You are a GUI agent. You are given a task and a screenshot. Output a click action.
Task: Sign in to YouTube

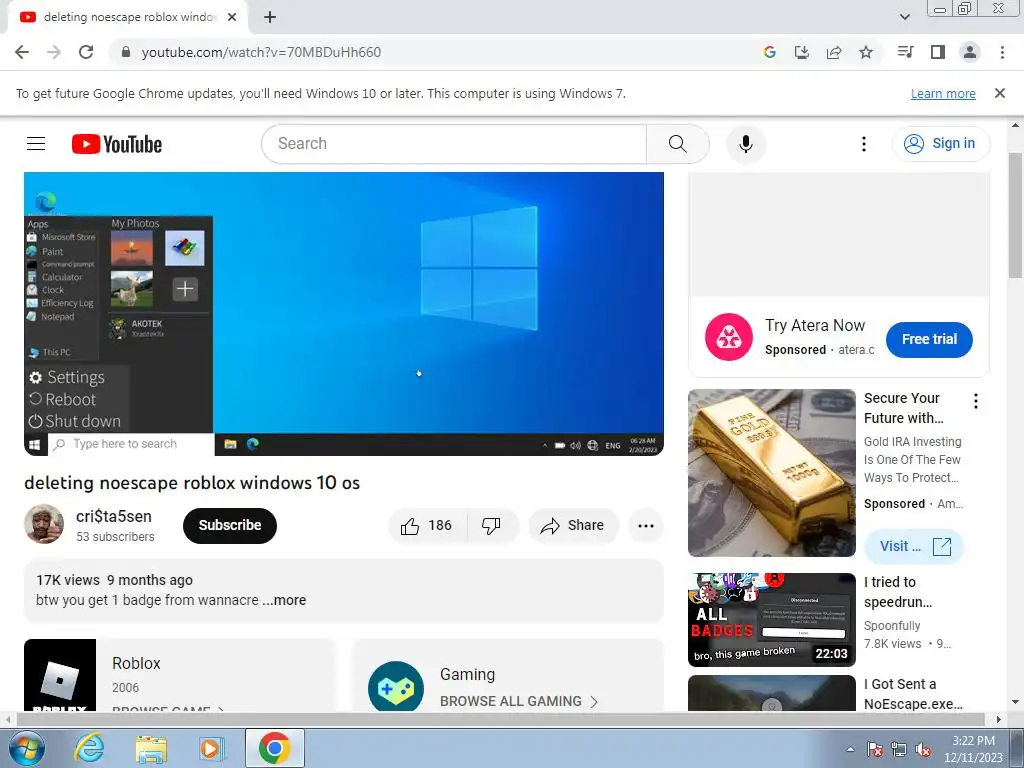940,144
